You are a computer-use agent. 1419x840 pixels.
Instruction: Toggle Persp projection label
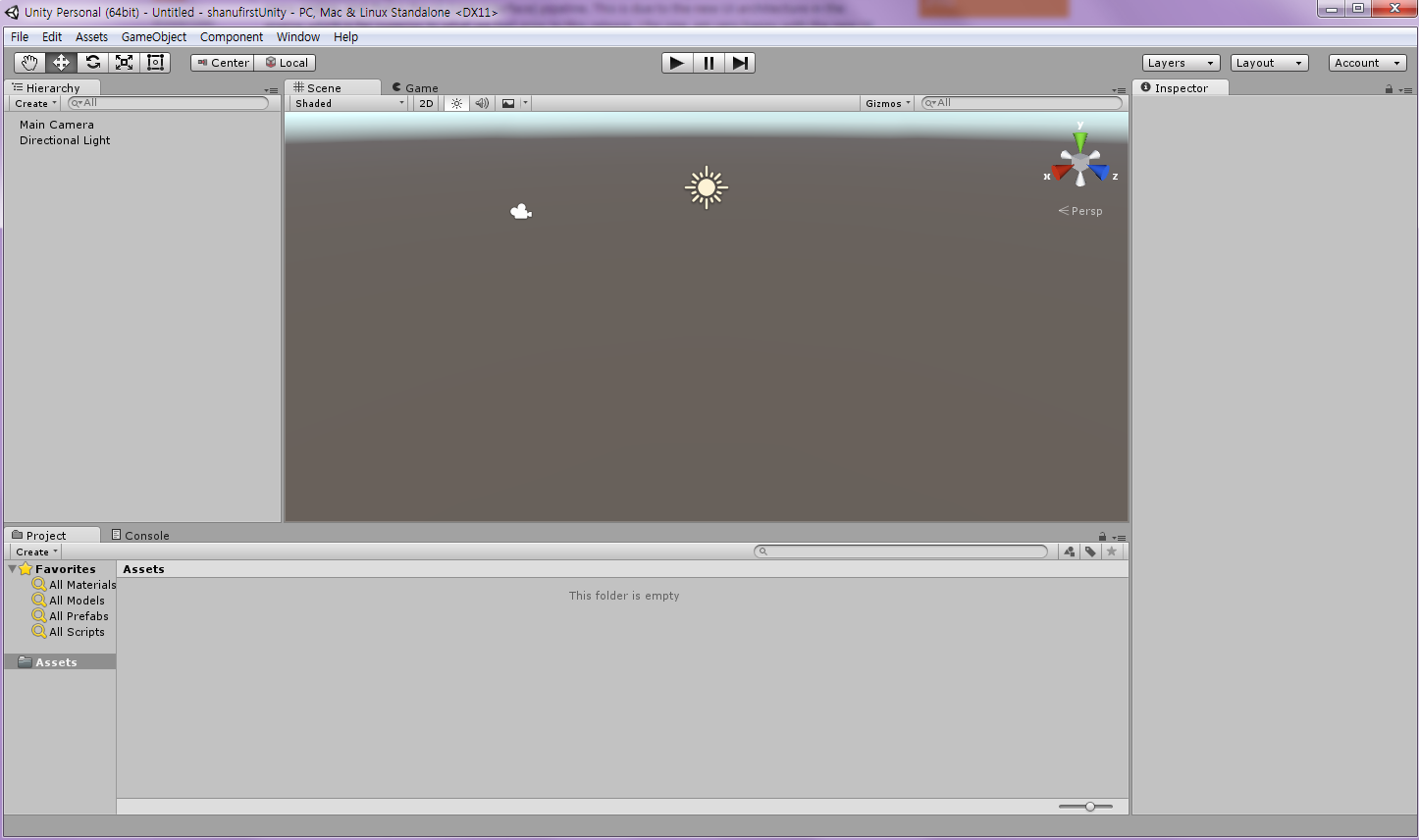click(x=1080, y=211)
